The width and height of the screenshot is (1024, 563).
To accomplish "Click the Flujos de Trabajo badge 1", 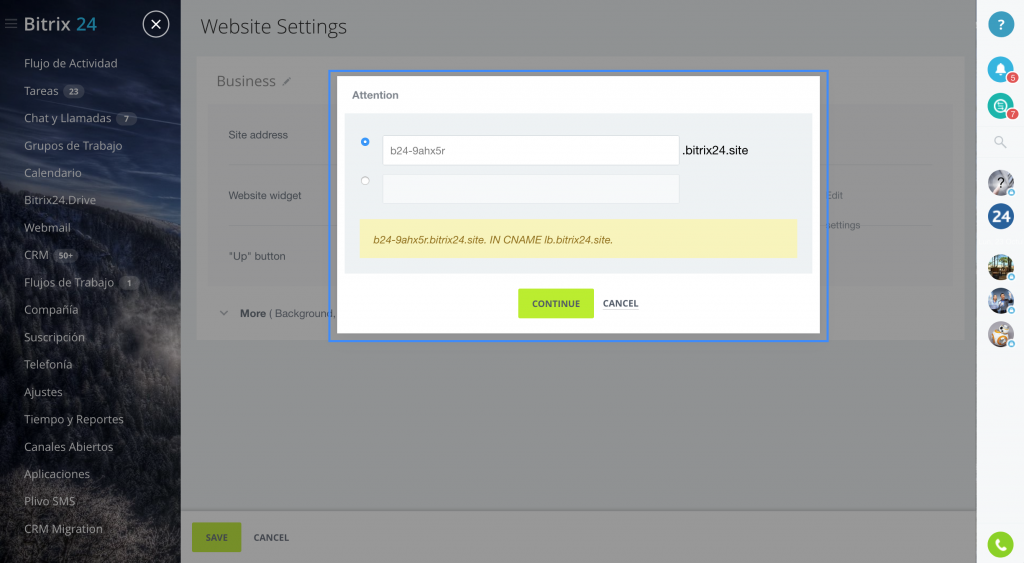I will pyautogui.click(x=129, y=283).
